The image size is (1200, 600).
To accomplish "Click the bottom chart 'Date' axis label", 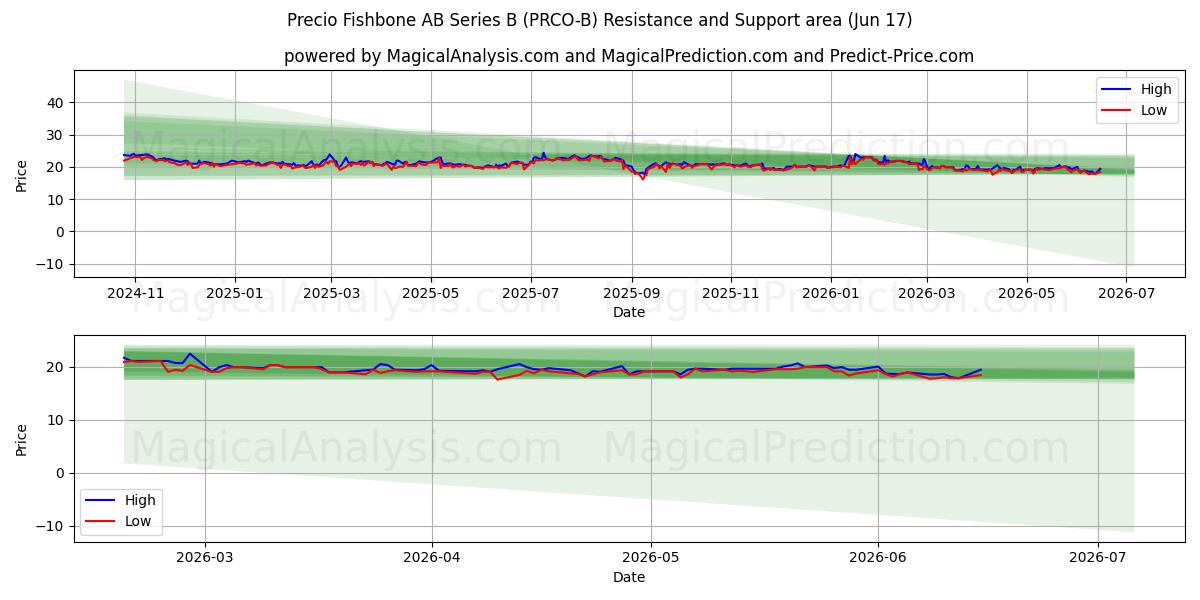I will click(628, 577).
